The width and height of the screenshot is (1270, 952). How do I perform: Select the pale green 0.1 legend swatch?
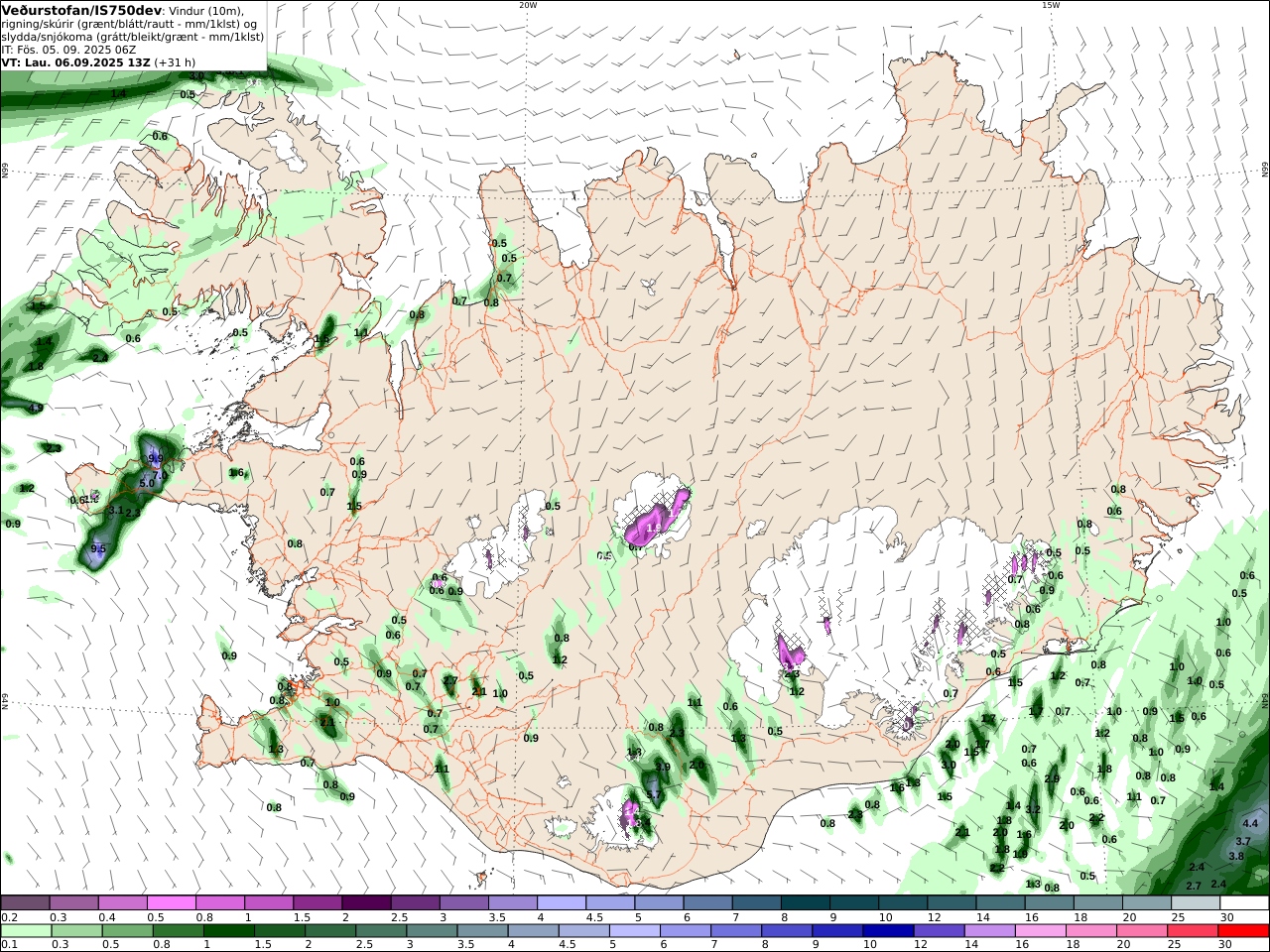(x=25, y=931)
